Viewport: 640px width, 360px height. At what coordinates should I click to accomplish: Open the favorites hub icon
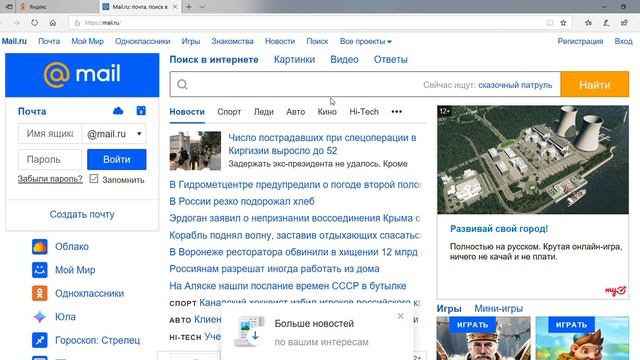588,23
